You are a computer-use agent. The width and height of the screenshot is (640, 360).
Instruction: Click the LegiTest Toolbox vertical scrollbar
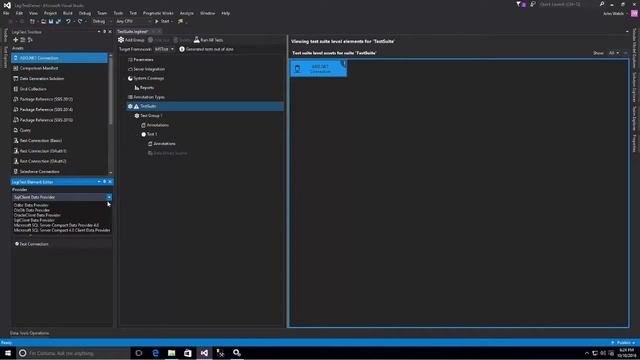click(110, 113)
